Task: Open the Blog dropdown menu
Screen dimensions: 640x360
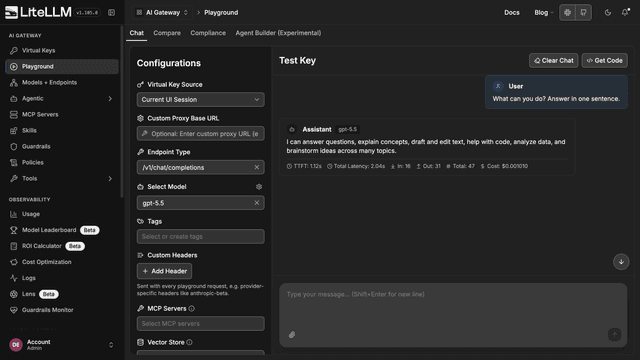Action: tap(544, 13)
